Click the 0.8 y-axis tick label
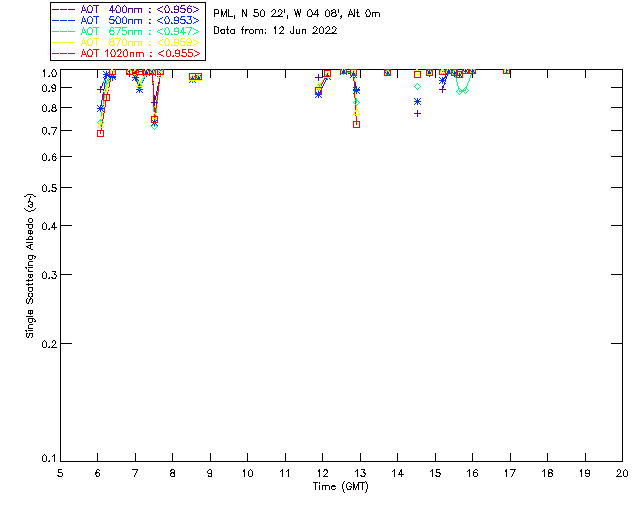Viewport: 640px width, 512px height. [x=49, y=108]
